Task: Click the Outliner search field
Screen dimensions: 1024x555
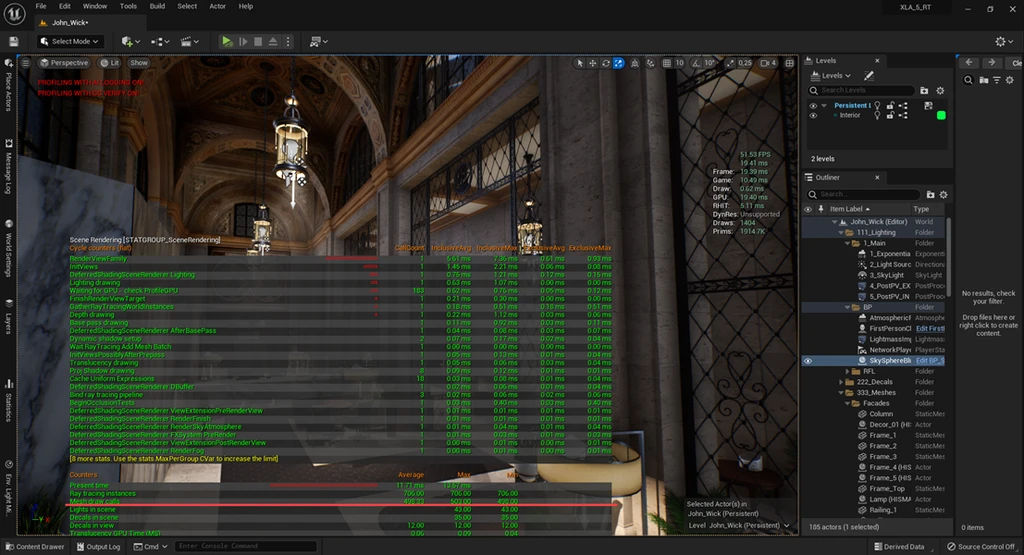Action: click(863, 194)
